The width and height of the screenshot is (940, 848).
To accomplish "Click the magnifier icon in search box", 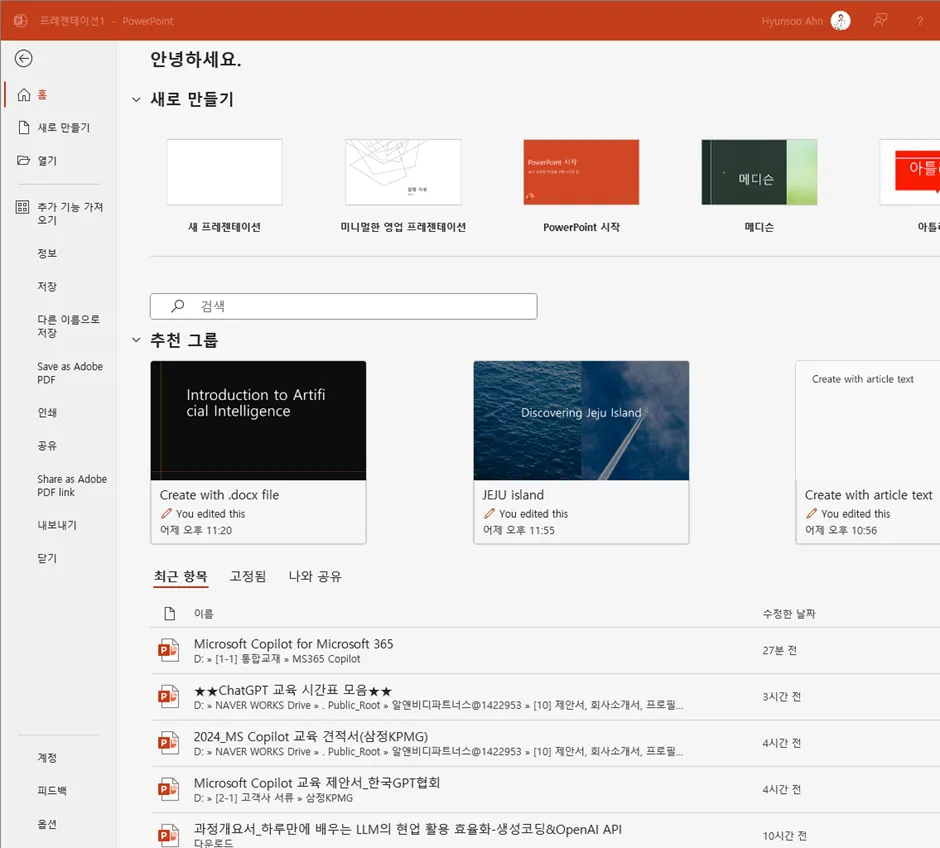I will [177, 306].
